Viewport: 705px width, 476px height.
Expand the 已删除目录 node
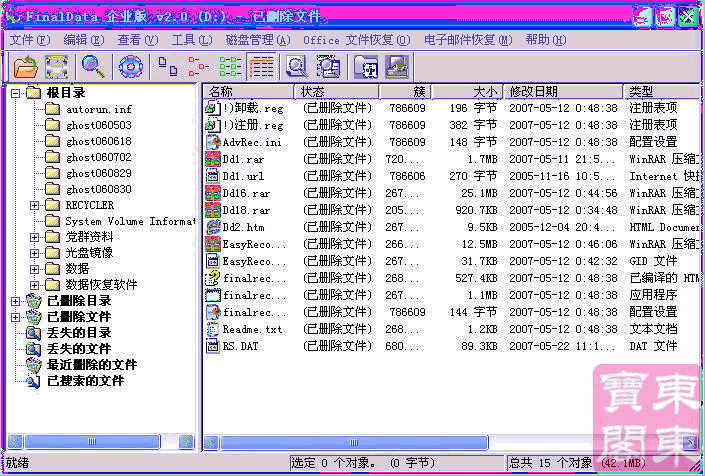click(16, 301)
